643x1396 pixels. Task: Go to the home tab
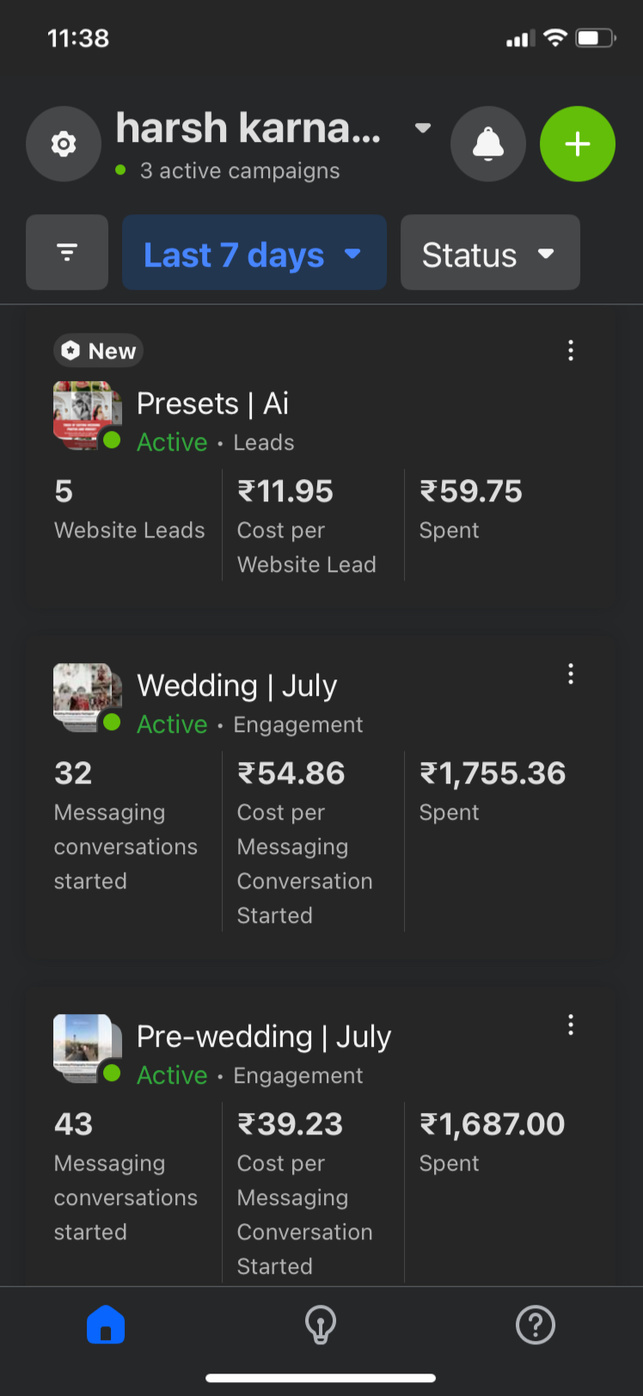[x=106, y=1326]
